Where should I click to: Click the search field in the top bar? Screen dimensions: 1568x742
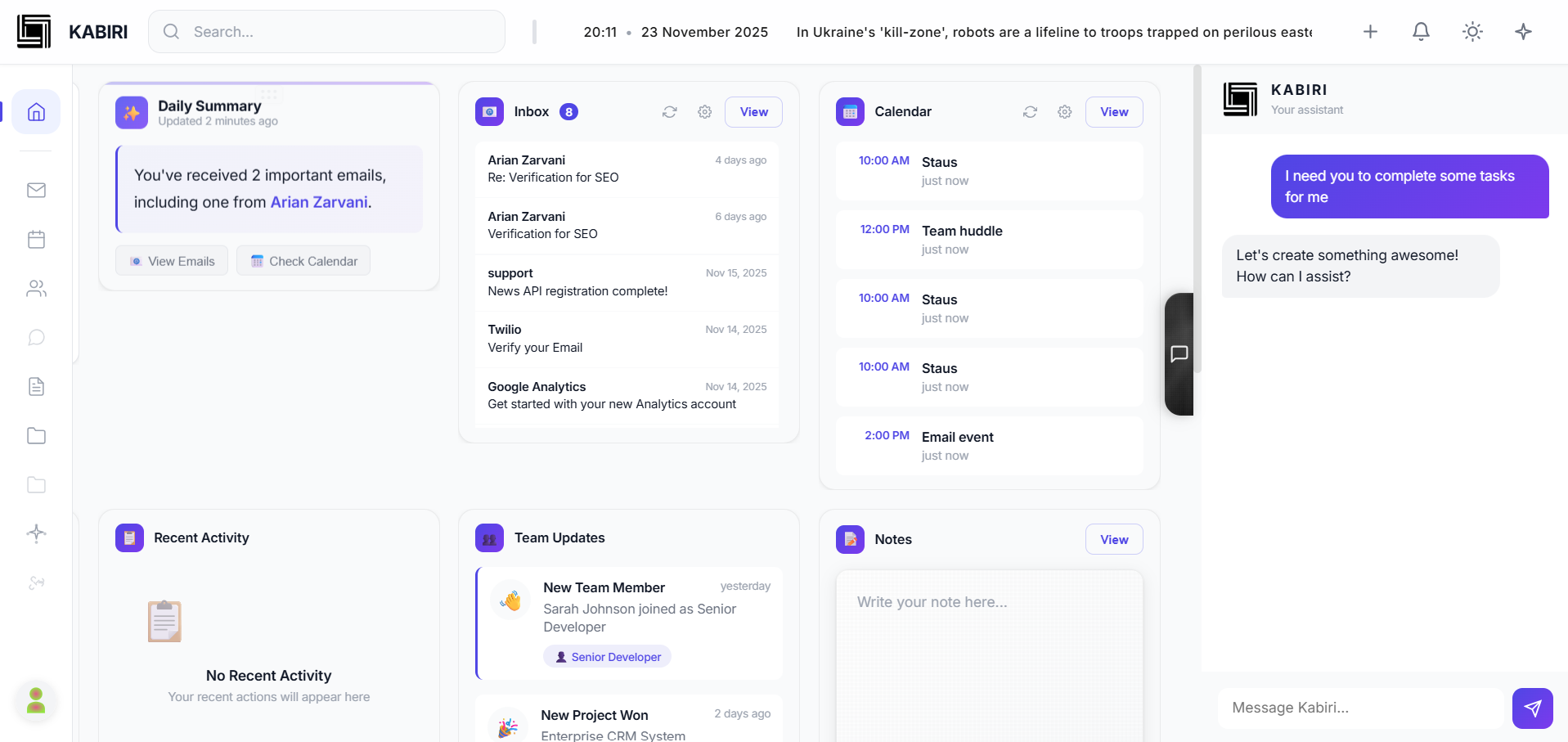pos(326,31)
